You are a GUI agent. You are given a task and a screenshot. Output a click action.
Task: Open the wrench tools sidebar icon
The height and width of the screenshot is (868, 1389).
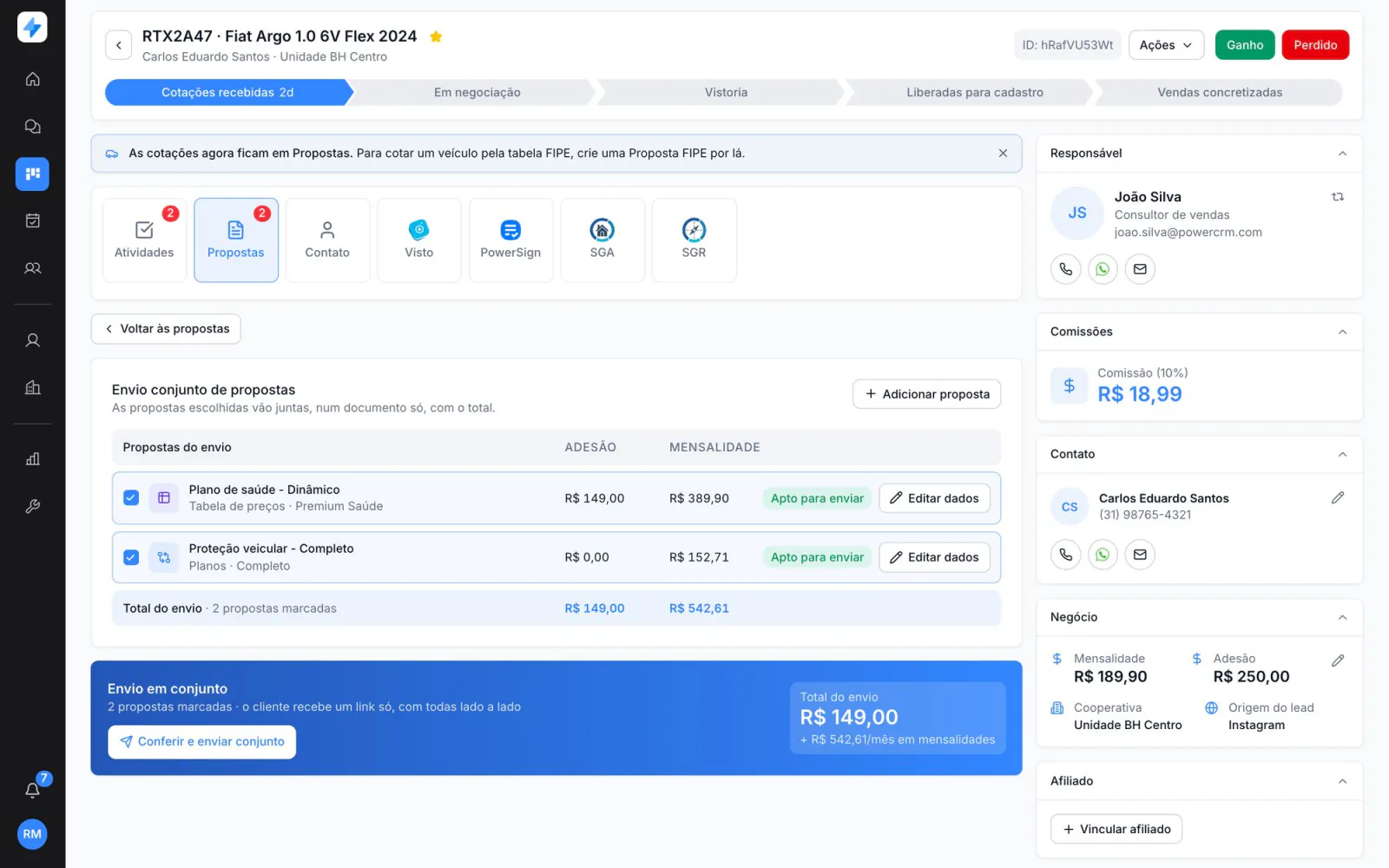point(32,506)
